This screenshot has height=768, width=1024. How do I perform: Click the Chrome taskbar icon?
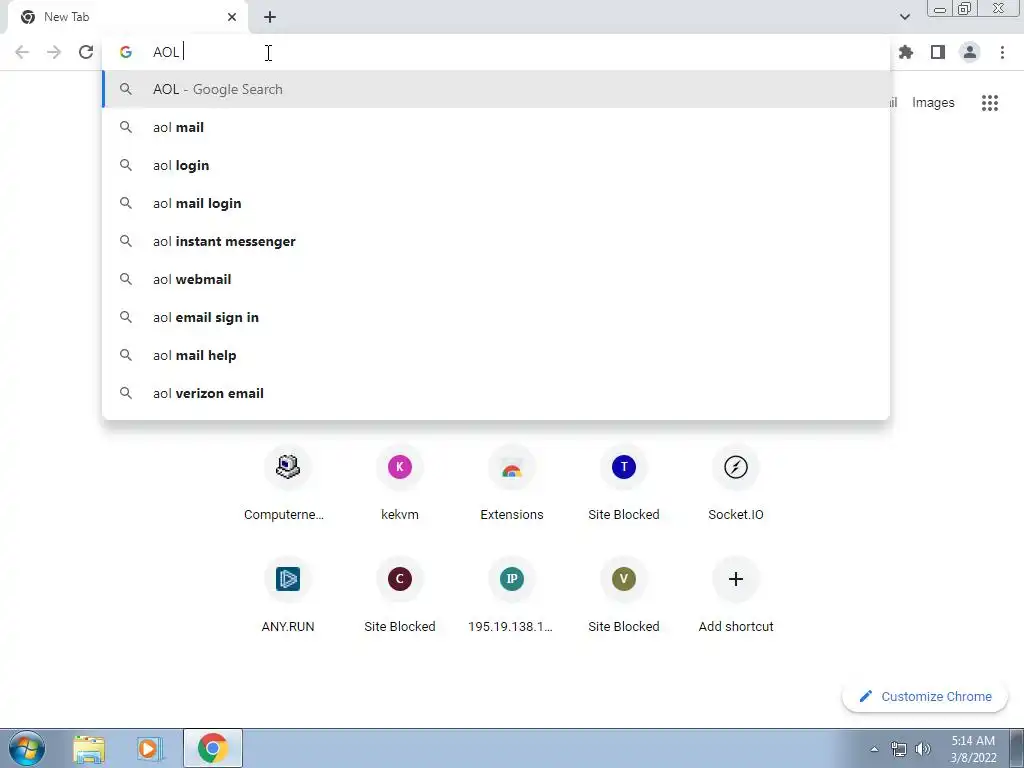click(212, 748)
